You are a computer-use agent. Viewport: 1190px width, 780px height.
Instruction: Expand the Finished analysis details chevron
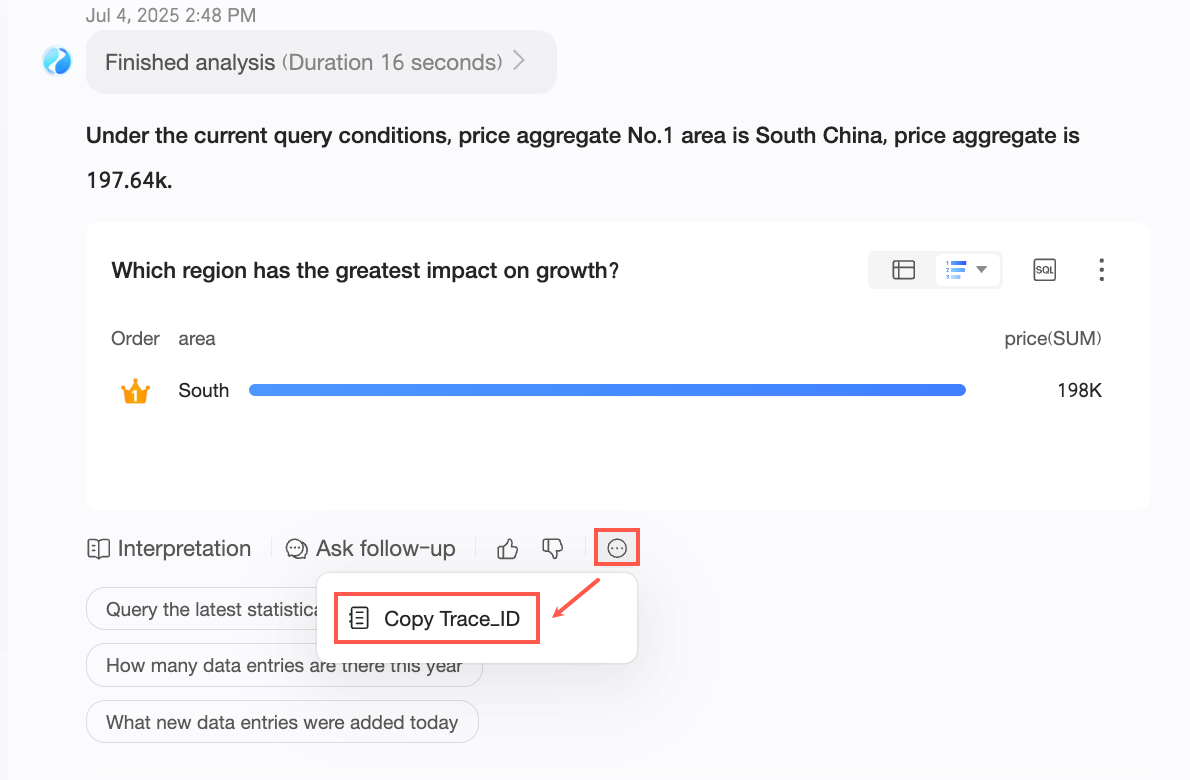[519, 62]
